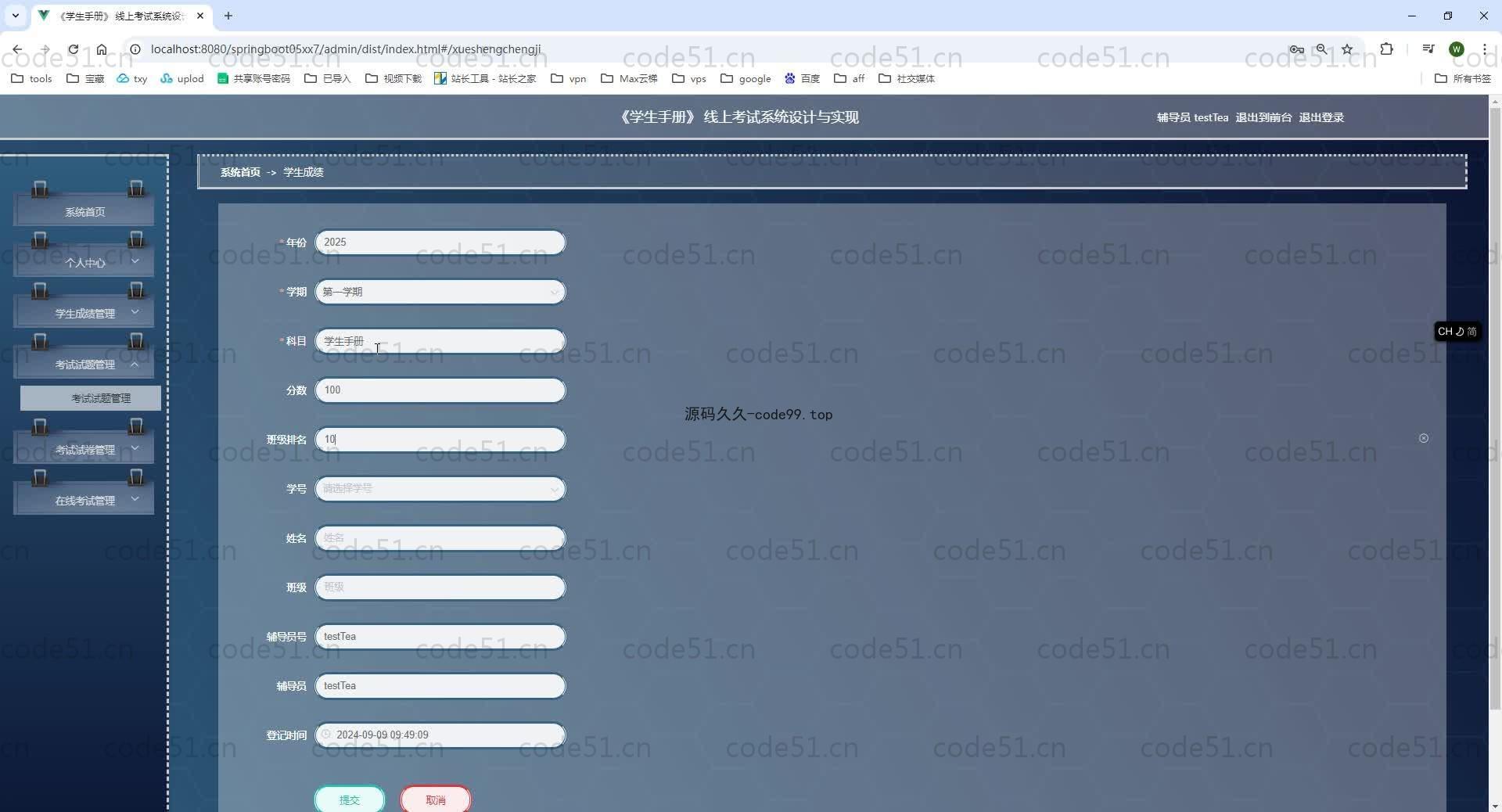
Task: Open the aff bookmark folder
Action: (x=850, y=78)
